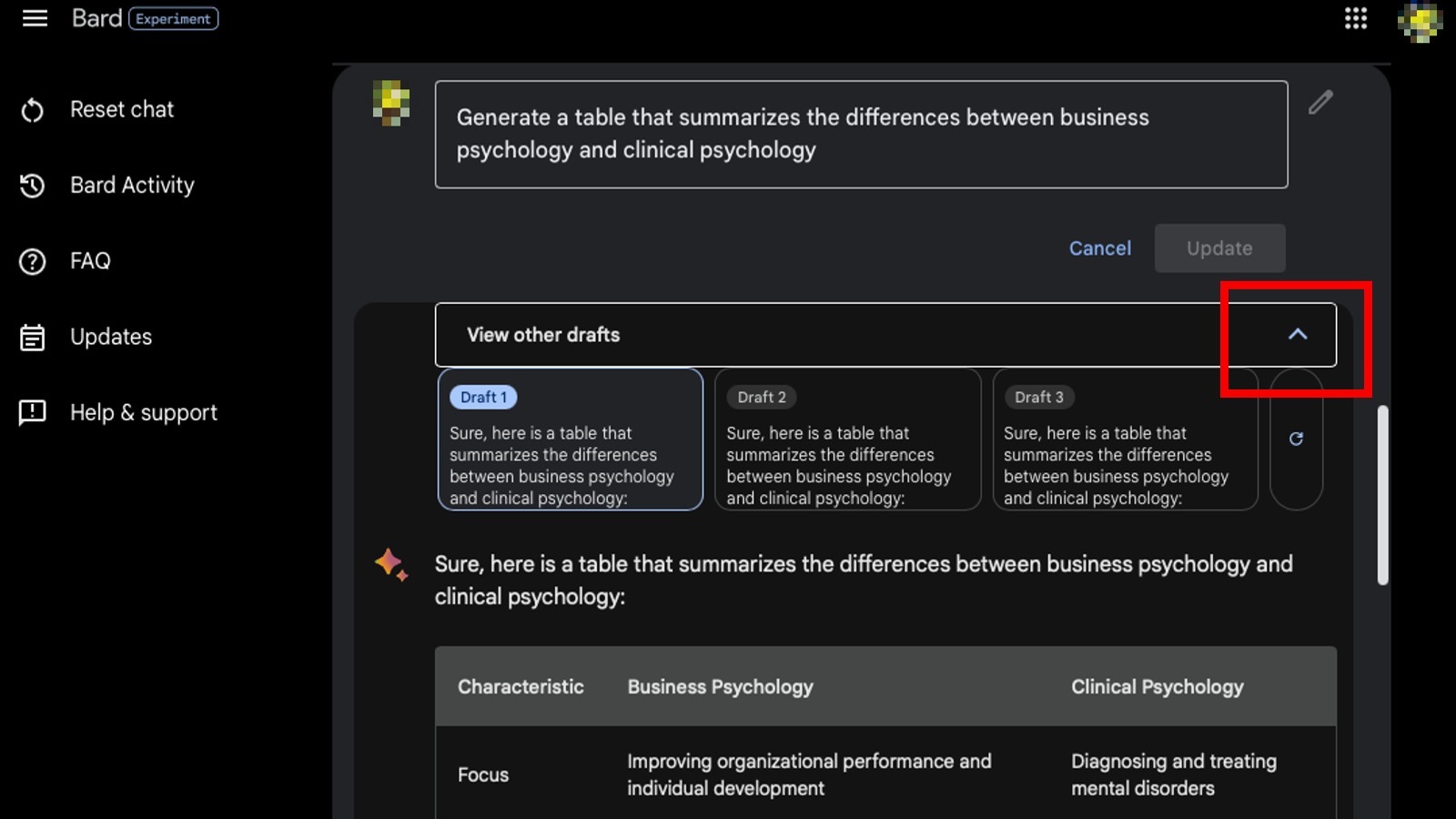Click the pencil edit prompt icon
This screenshot has width=1456, height=819.
(1320, 102)
